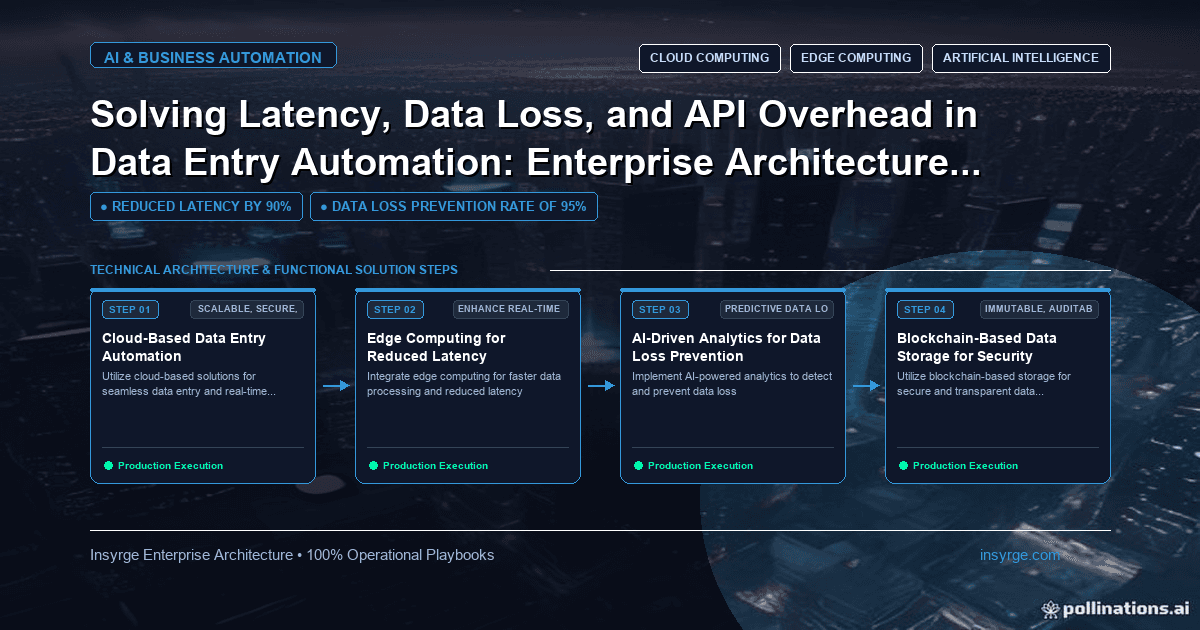
Task: Click Production Execution text in Step 04 card
Action: pos(965,466)
